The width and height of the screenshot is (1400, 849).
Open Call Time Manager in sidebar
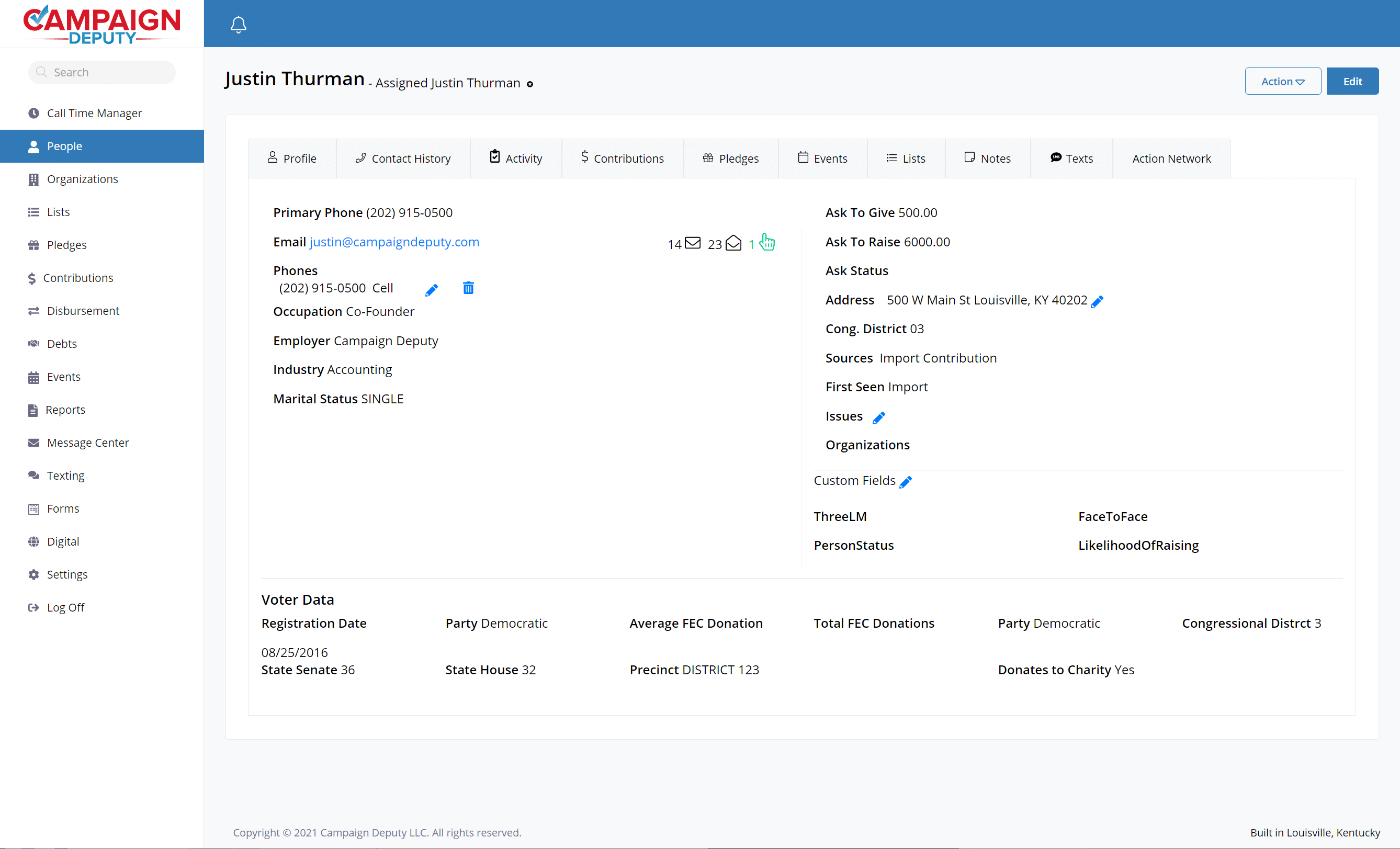coord(94,113)
